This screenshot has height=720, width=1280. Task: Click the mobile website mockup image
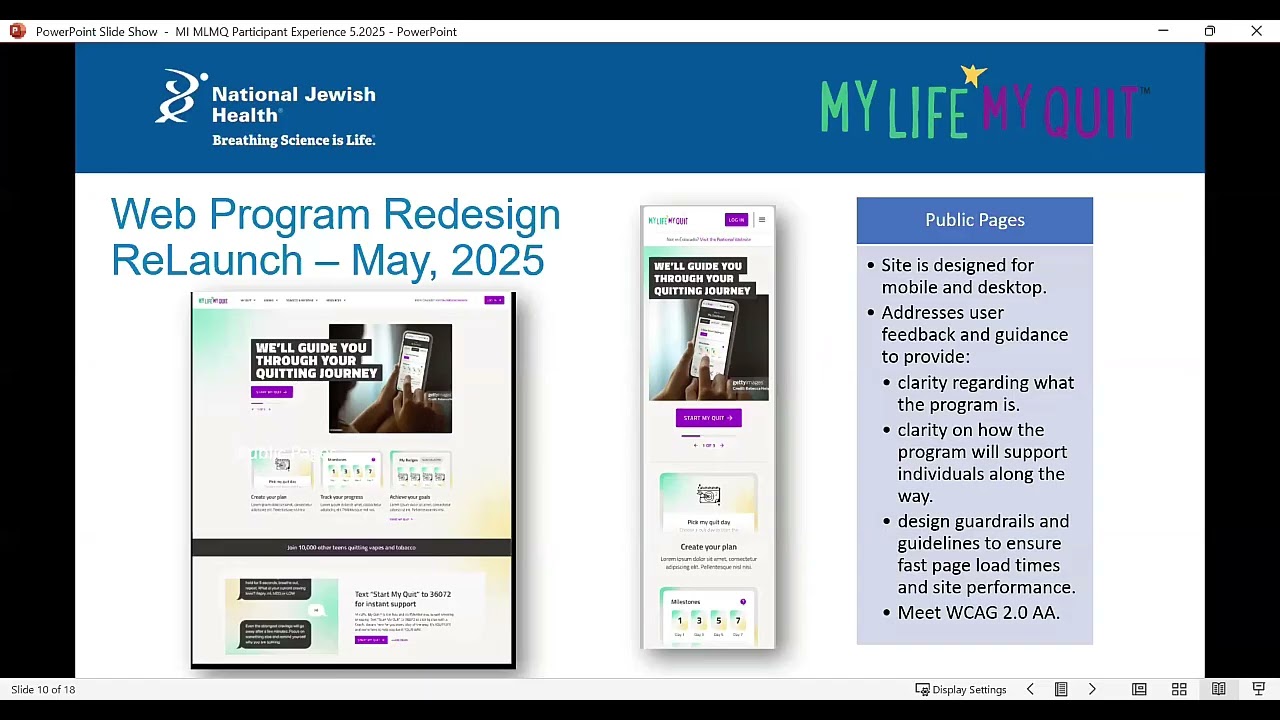point(708,427)
